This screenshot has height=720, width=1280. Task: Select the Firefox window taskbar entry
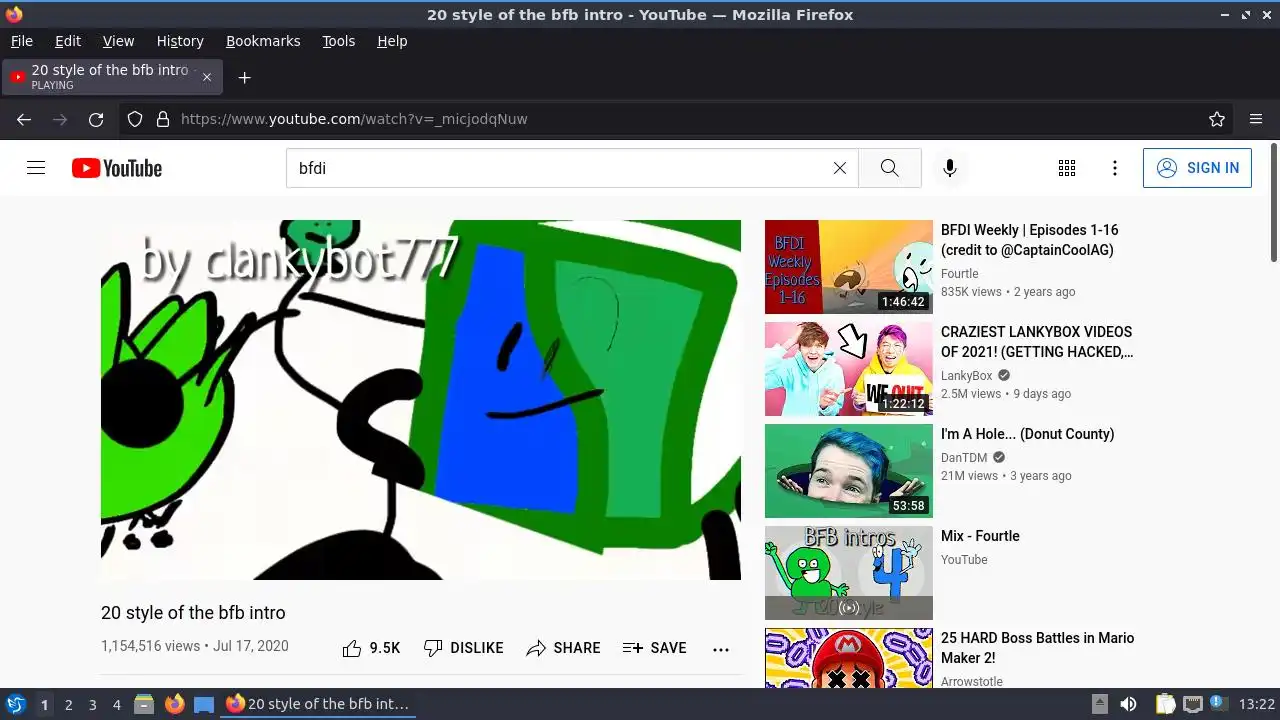[x=317, y=704]
